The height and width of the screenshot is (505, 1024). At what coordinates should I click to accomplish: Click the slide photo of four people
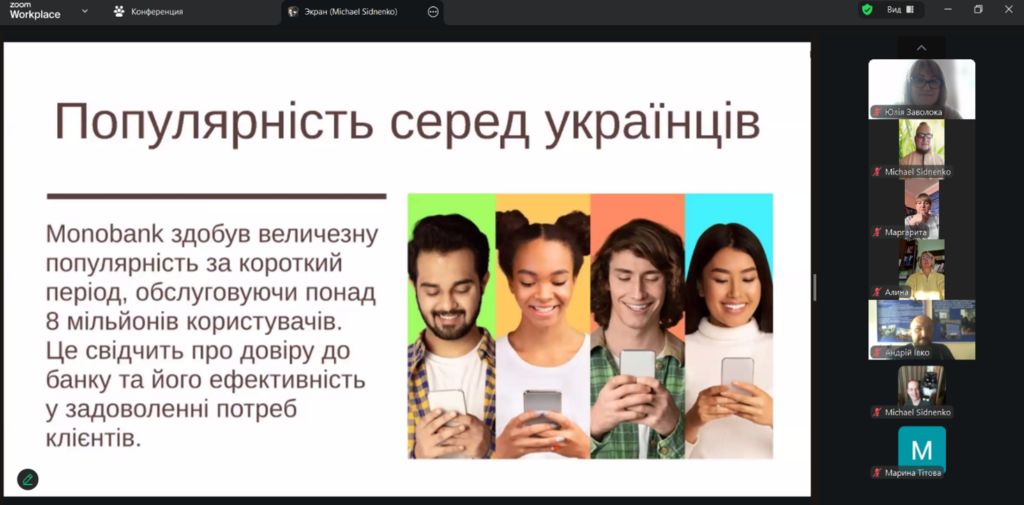pyautogui.click(x=590, y=326)
